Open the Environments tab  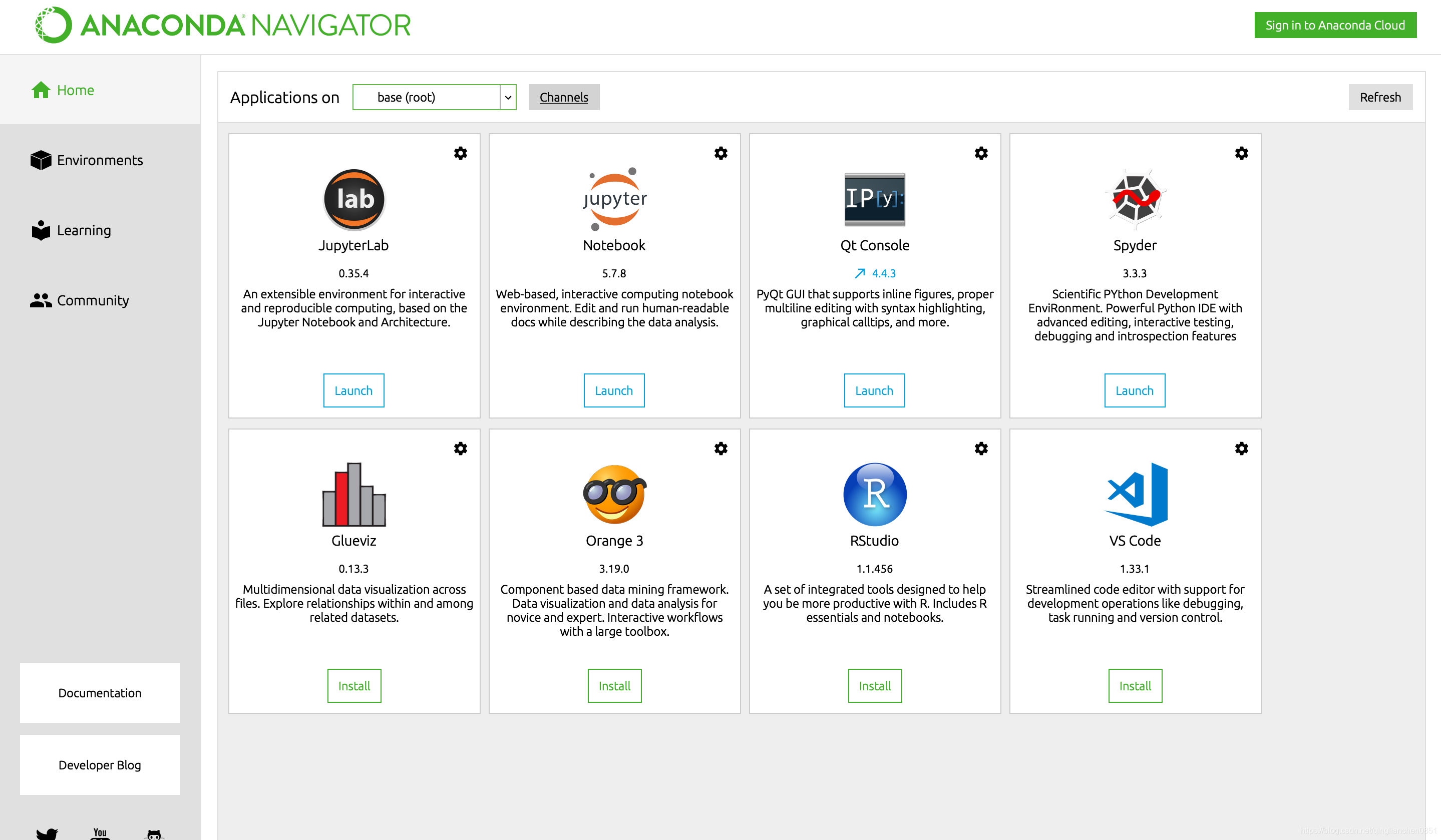click(100, 160)
